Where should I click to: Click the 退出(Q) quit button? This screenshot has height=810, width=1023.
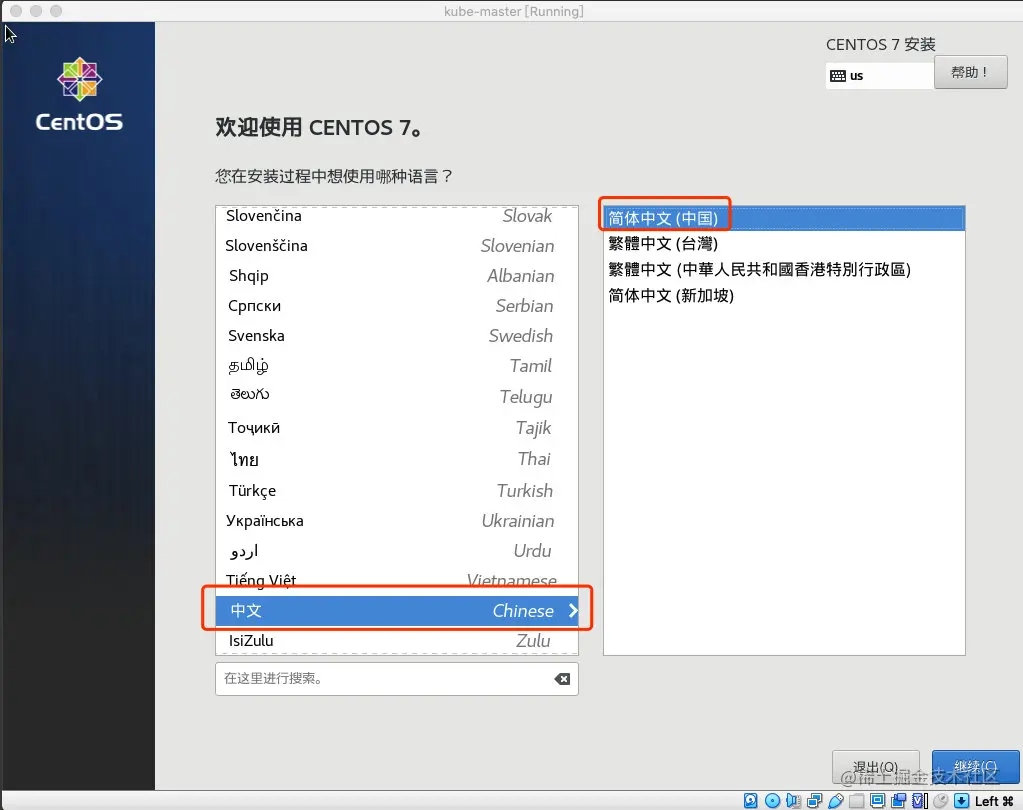coord(875,766)
